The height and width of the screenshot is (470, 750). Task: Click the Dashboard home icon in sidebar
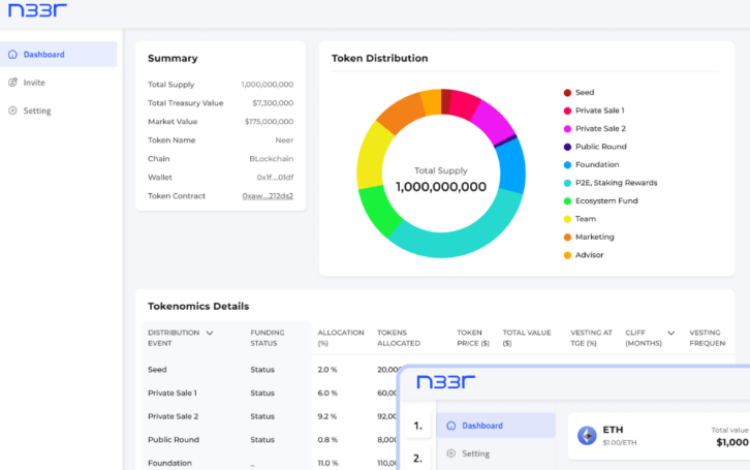(x=13, y=54)
